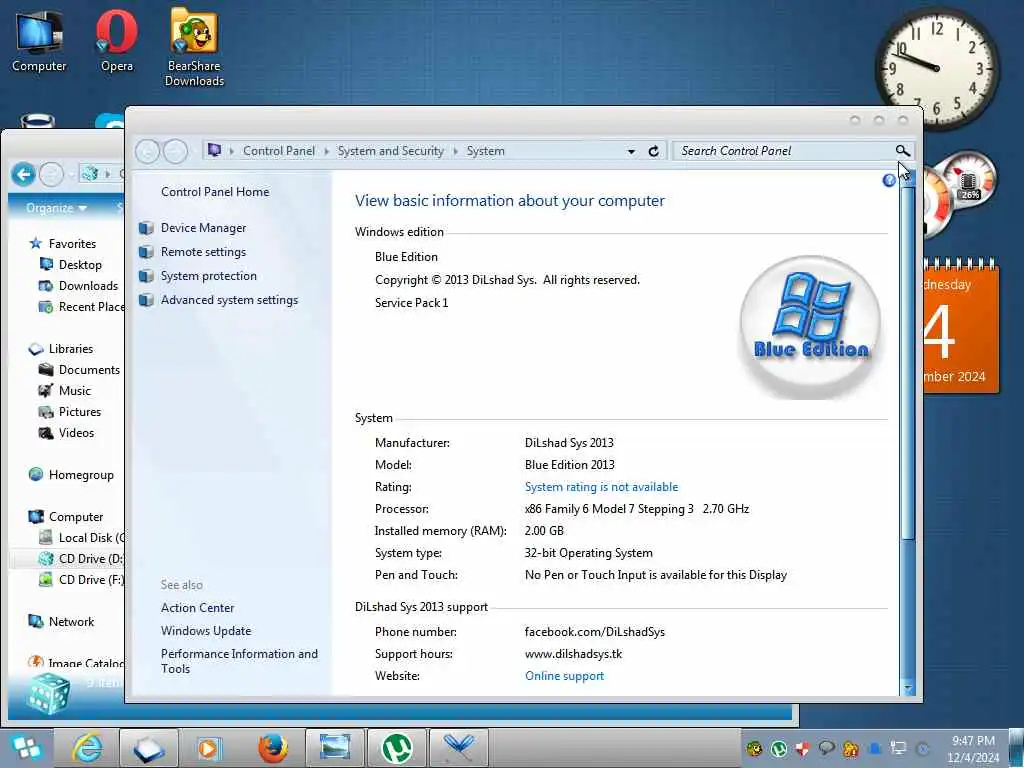Click the address bar computer icon
1024x768 pixels.
click(214, 150)
